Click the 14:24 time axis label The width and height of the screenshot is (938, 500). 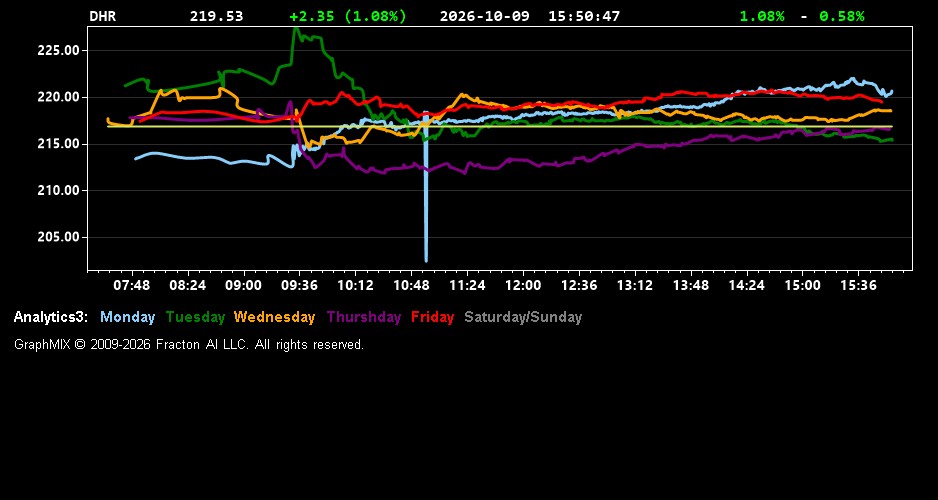click(747, 286)
